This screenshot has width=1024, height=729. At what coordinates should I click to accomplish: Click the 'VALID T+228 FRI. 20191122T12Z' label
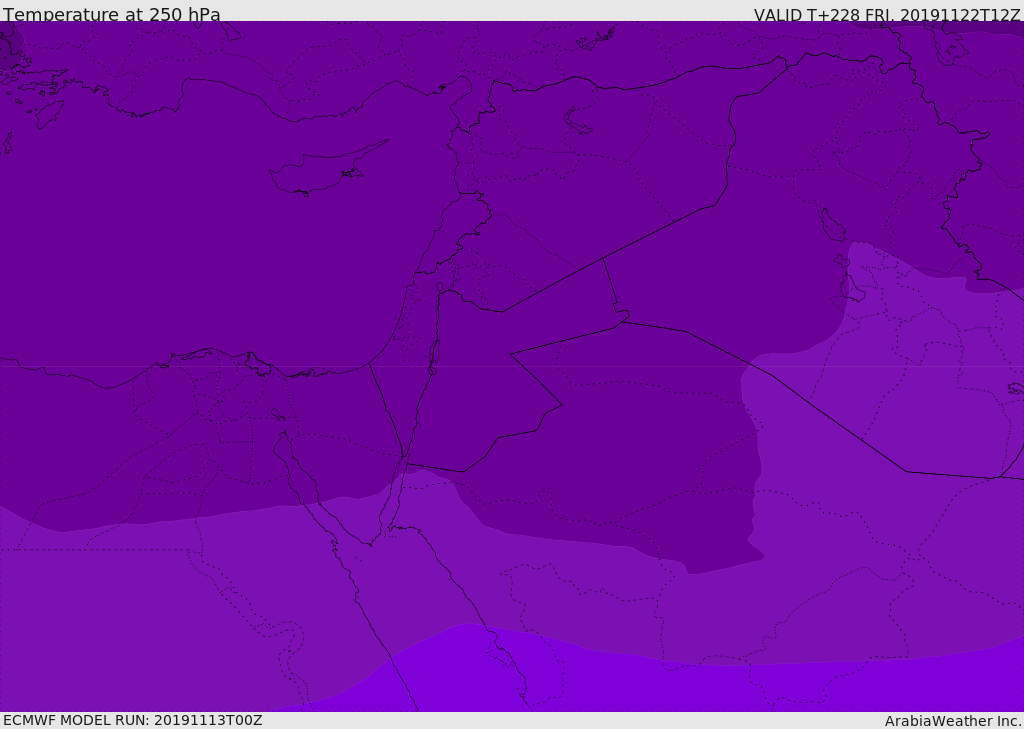886,15
